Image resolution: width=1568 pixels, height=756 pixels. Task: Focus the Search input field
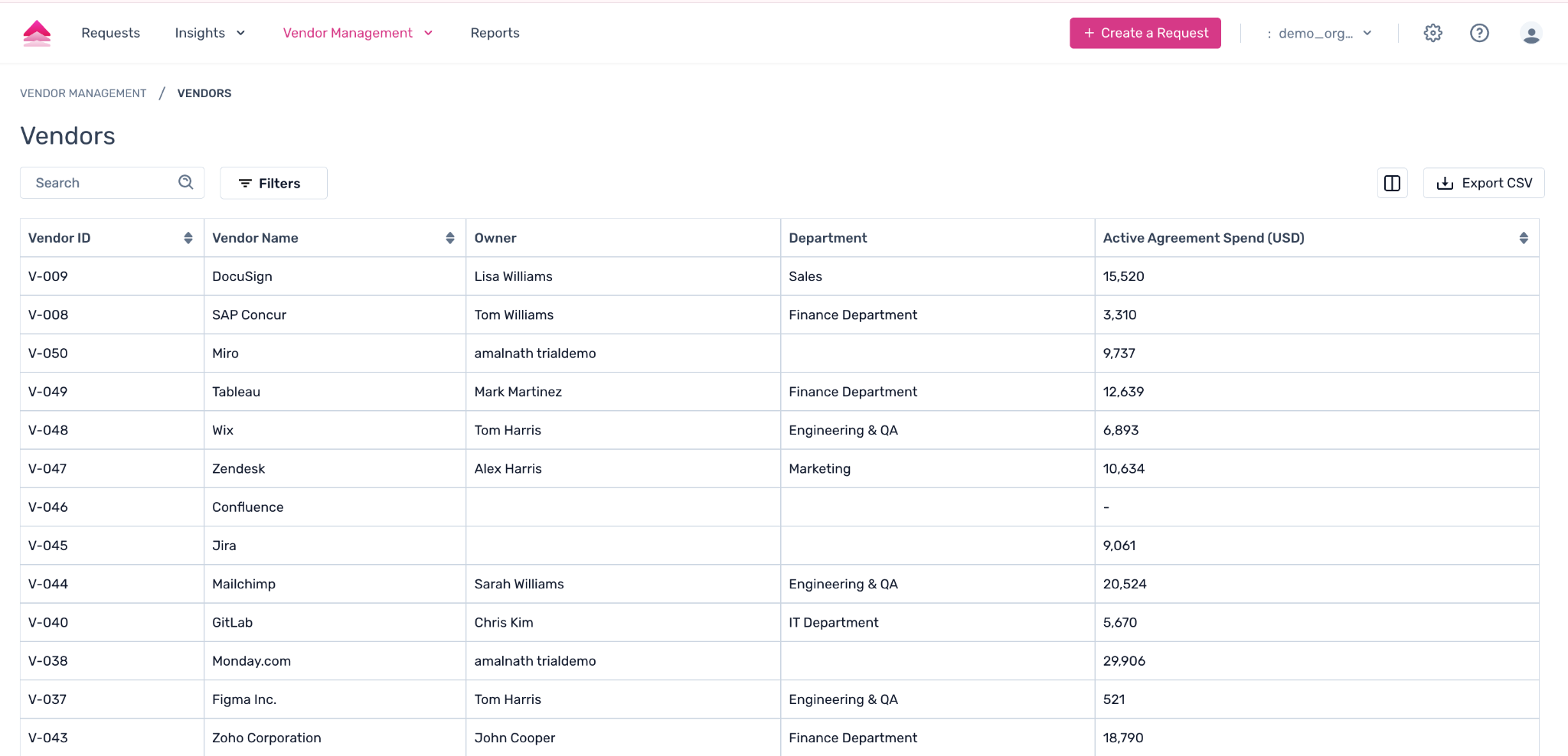coord(112,183)
